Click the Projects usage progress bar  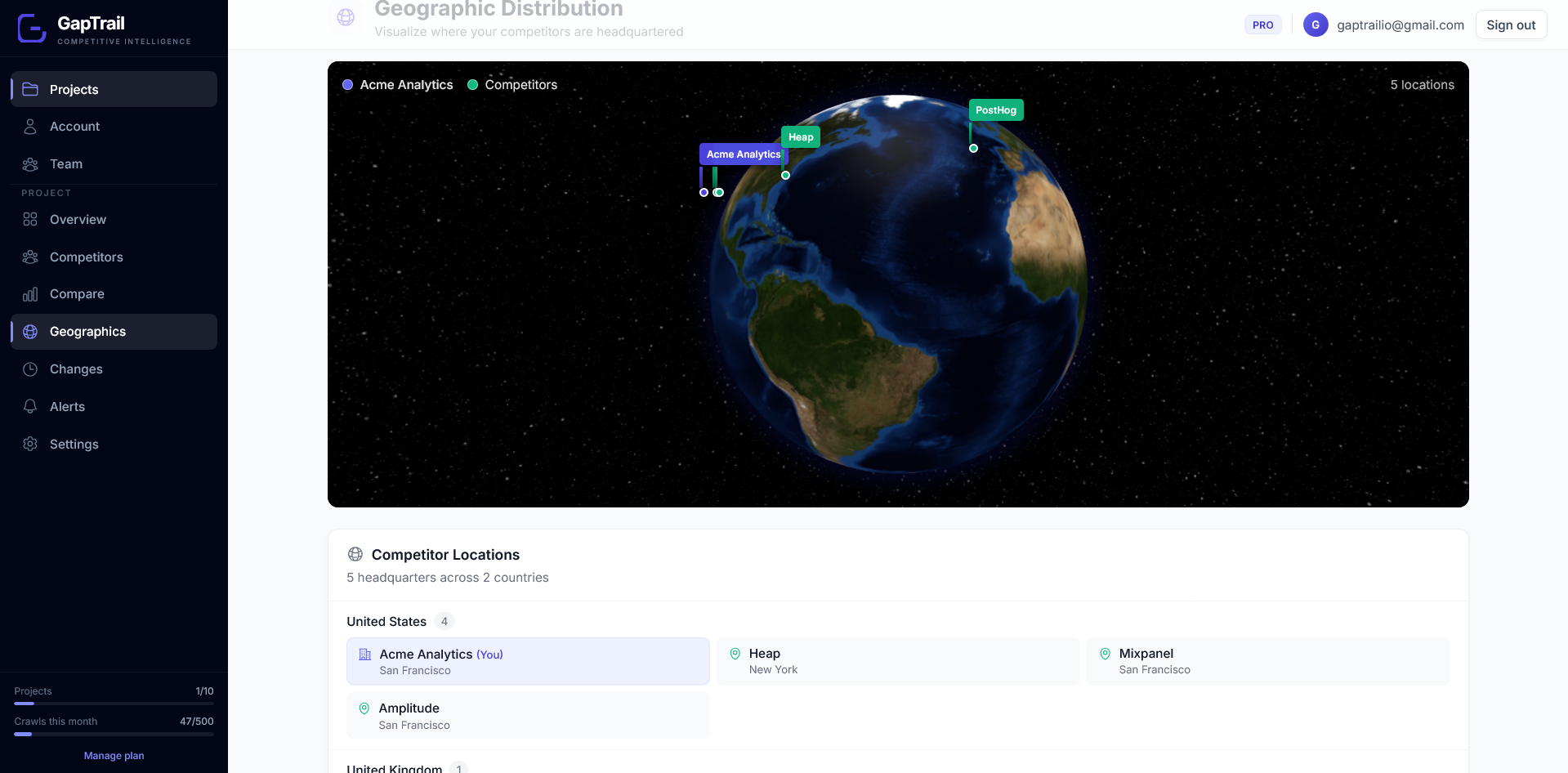point(114,704)
